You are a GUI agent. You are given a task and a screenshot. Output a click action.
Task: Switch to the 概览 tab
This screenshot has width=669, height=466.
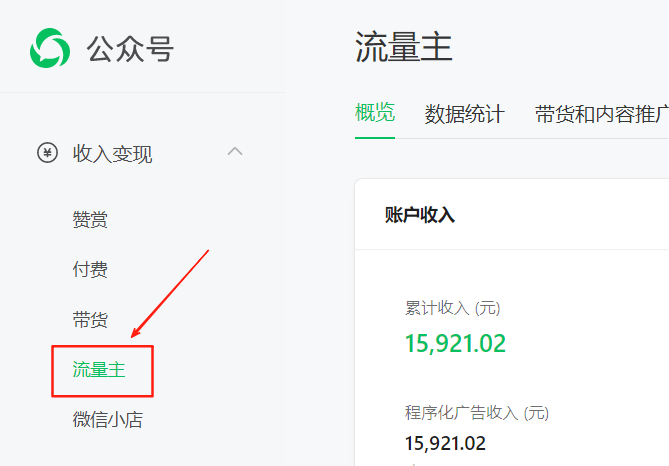click(x=375, y=113)
